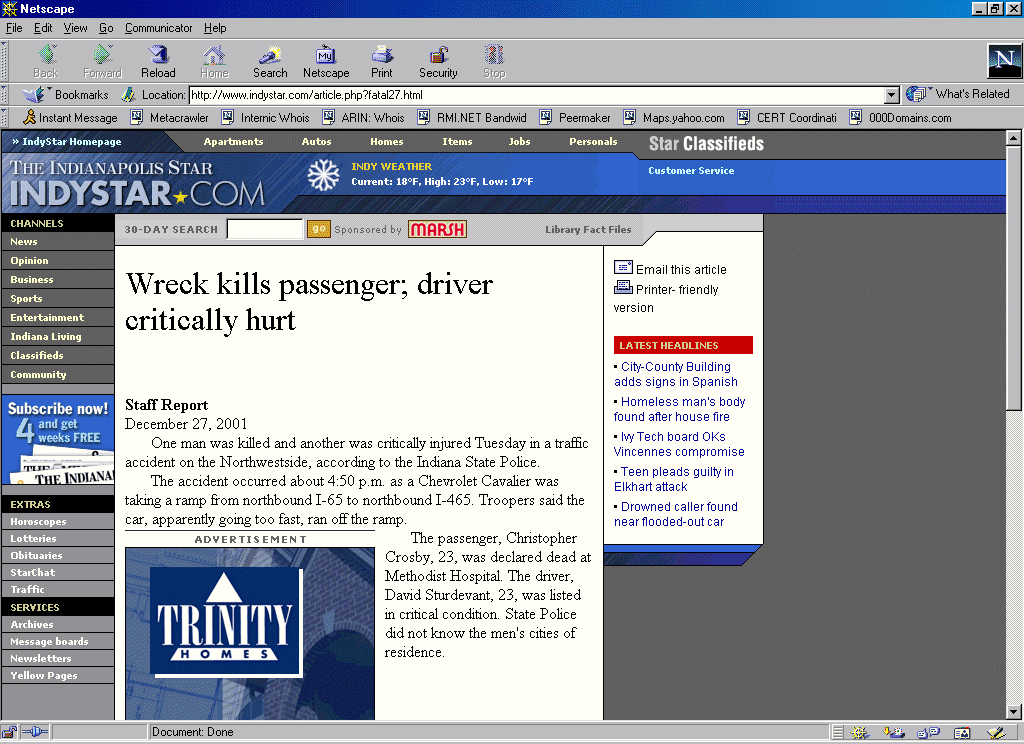Go to the Home page icon
This screenshot has width=1024, height=744.
click(x=214, y=55)
